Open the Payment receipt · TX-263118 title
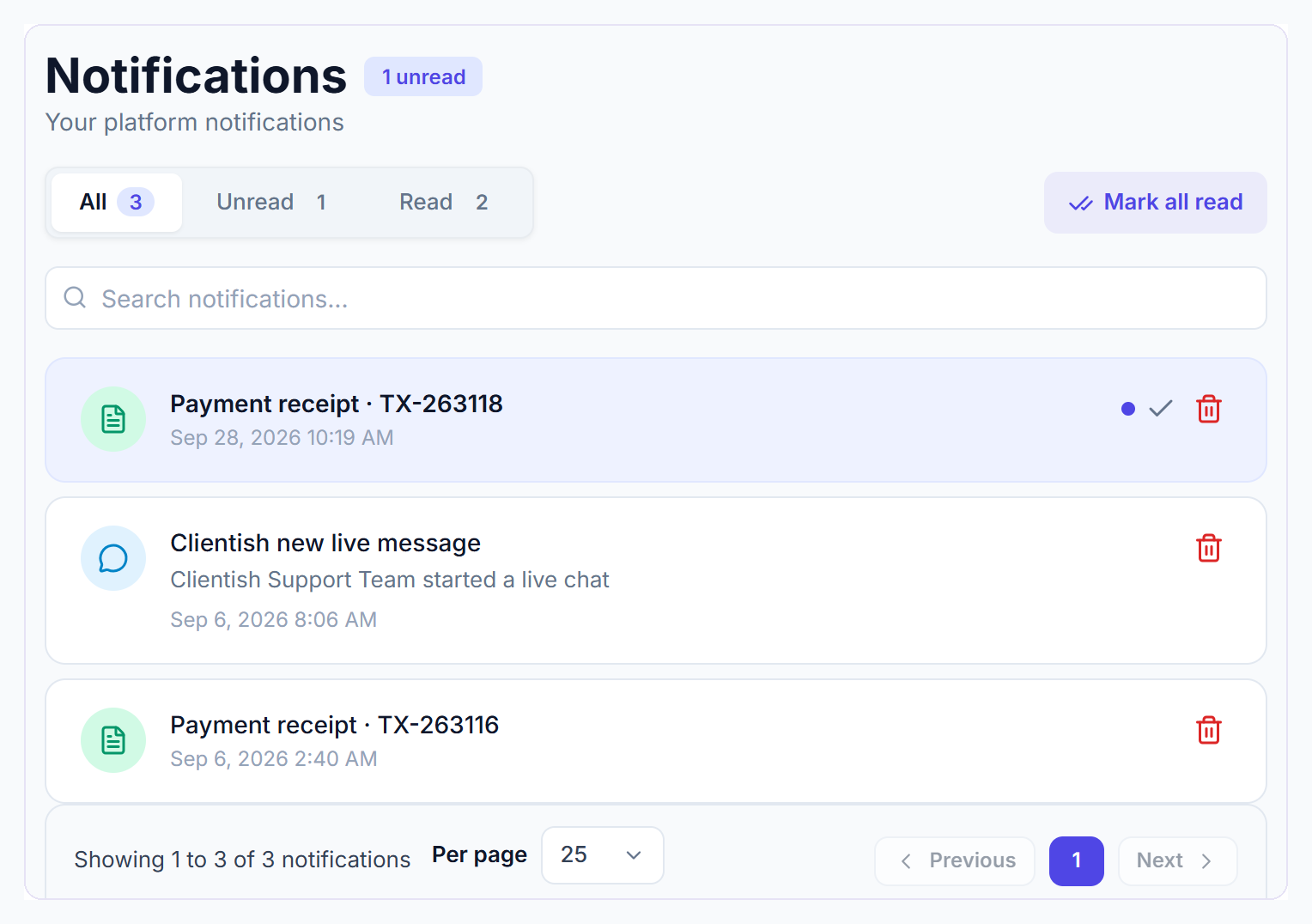Image resolution: width=1312 pixels, height=924 pixels. click(337, 404)
